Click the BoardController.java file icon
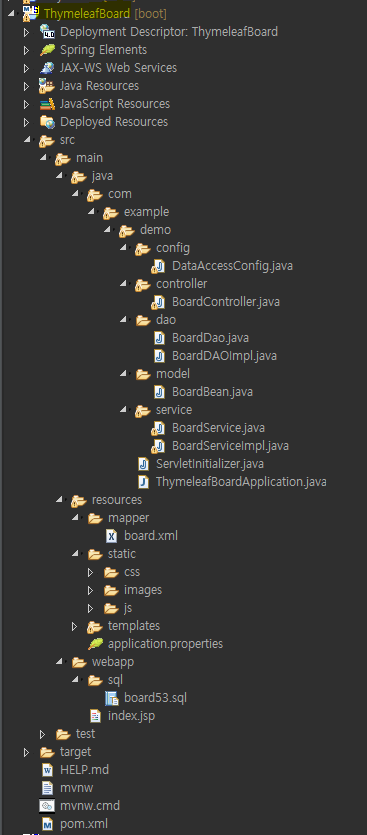This screenshot has width=367, height=835. pyautogui.click(x=159, y=302)
